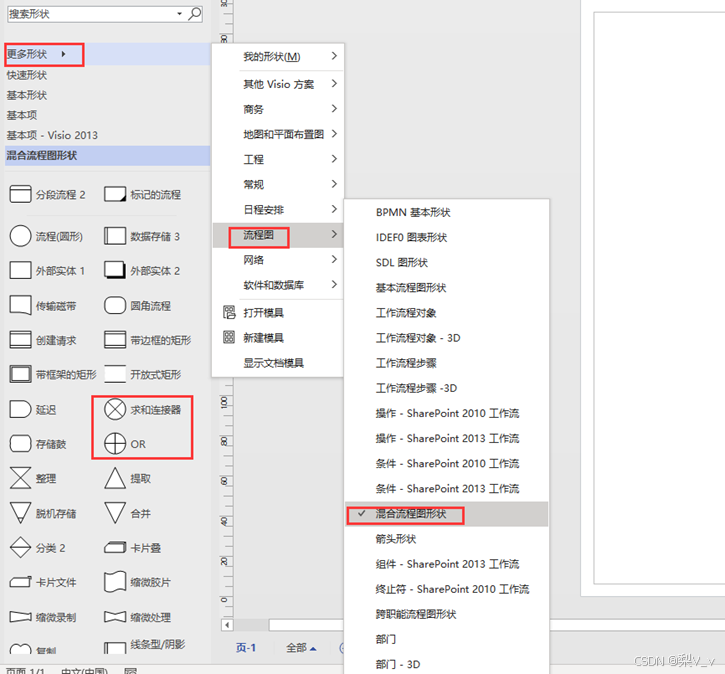Select the 整理 hourglass shape icon

click(x=20, y=478)
